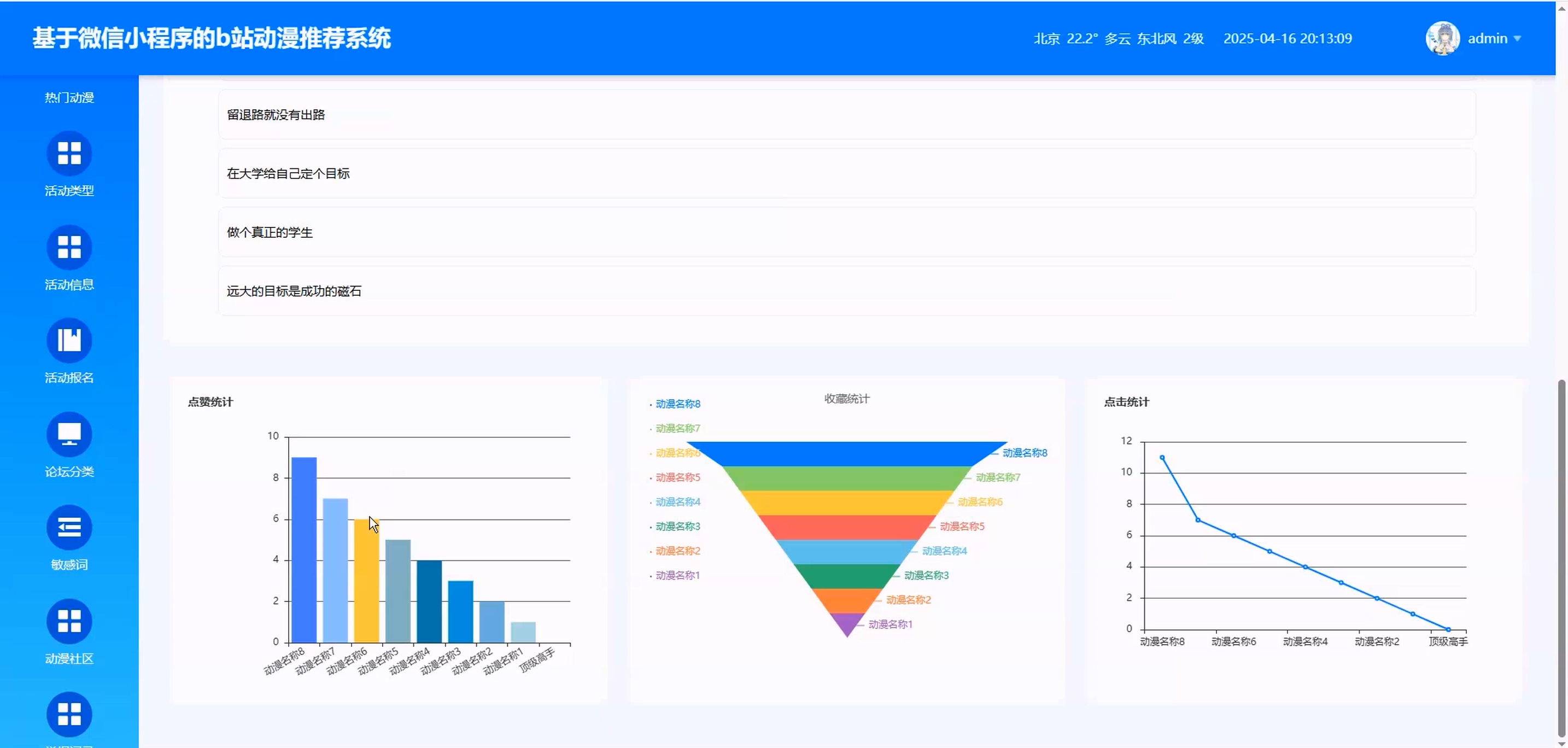The image size is (1568, 748).
Task: Select 热门动漫 in sidebar menu
Action: [69, 98]
